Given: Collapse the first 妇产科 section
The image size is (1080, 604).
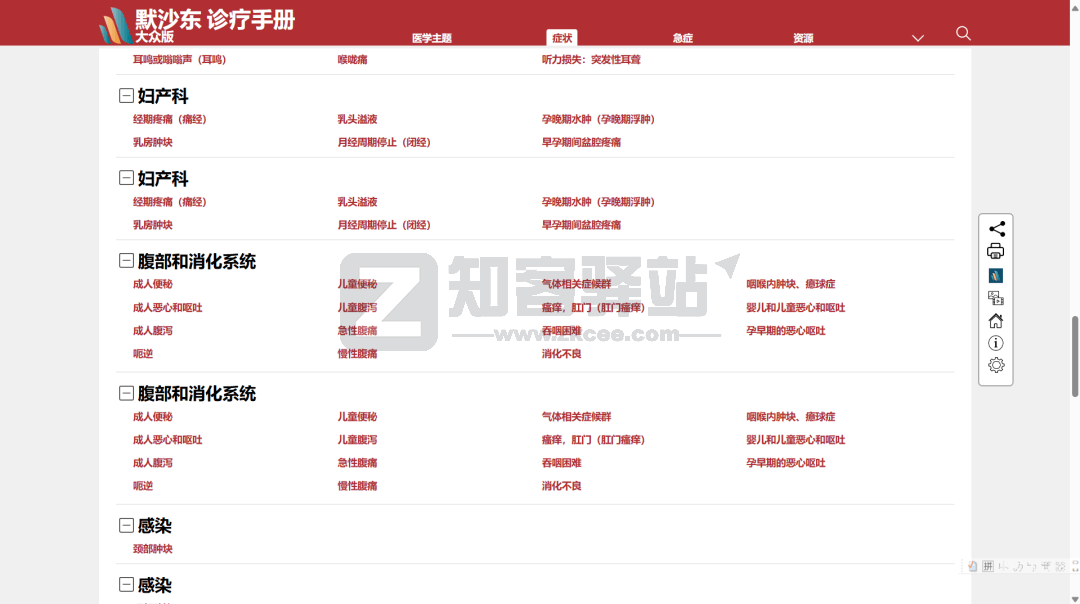Looking at the screenshot, I should pos(125,95).
